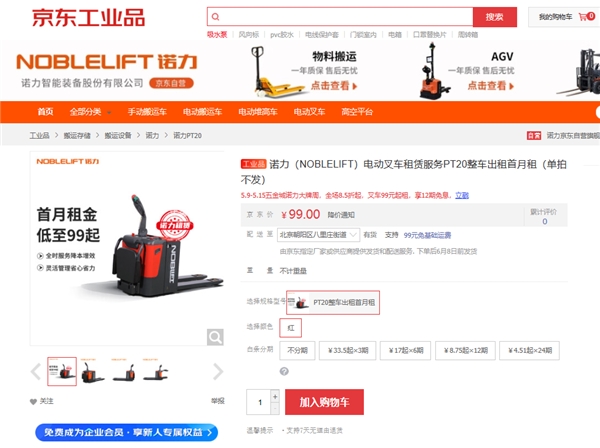Open the 电动叉车 navigation tab
The height and width of the screenshot is (448, 600).
(309, 112)
